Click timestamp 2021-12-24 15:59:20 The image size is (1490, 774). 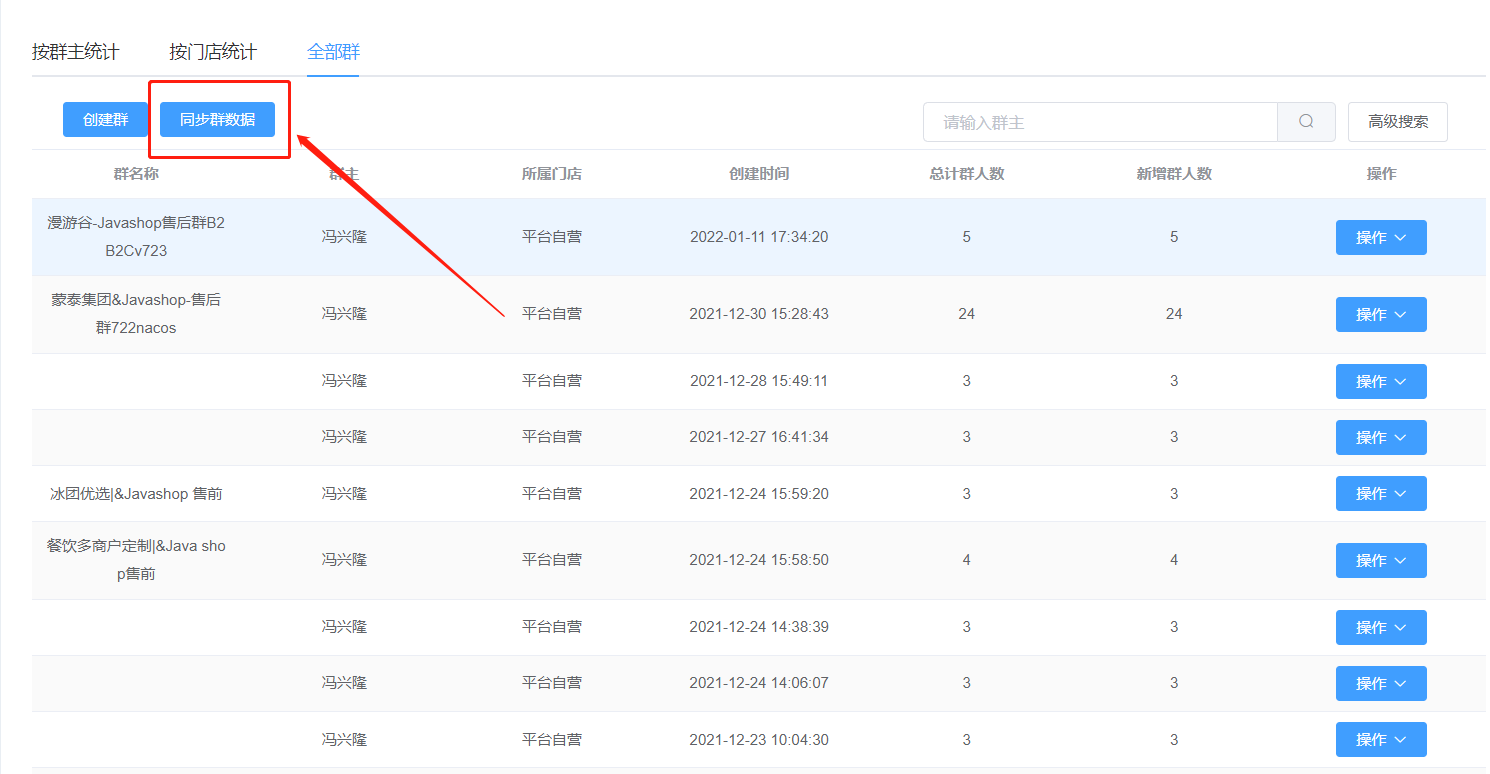coord(759,493)
